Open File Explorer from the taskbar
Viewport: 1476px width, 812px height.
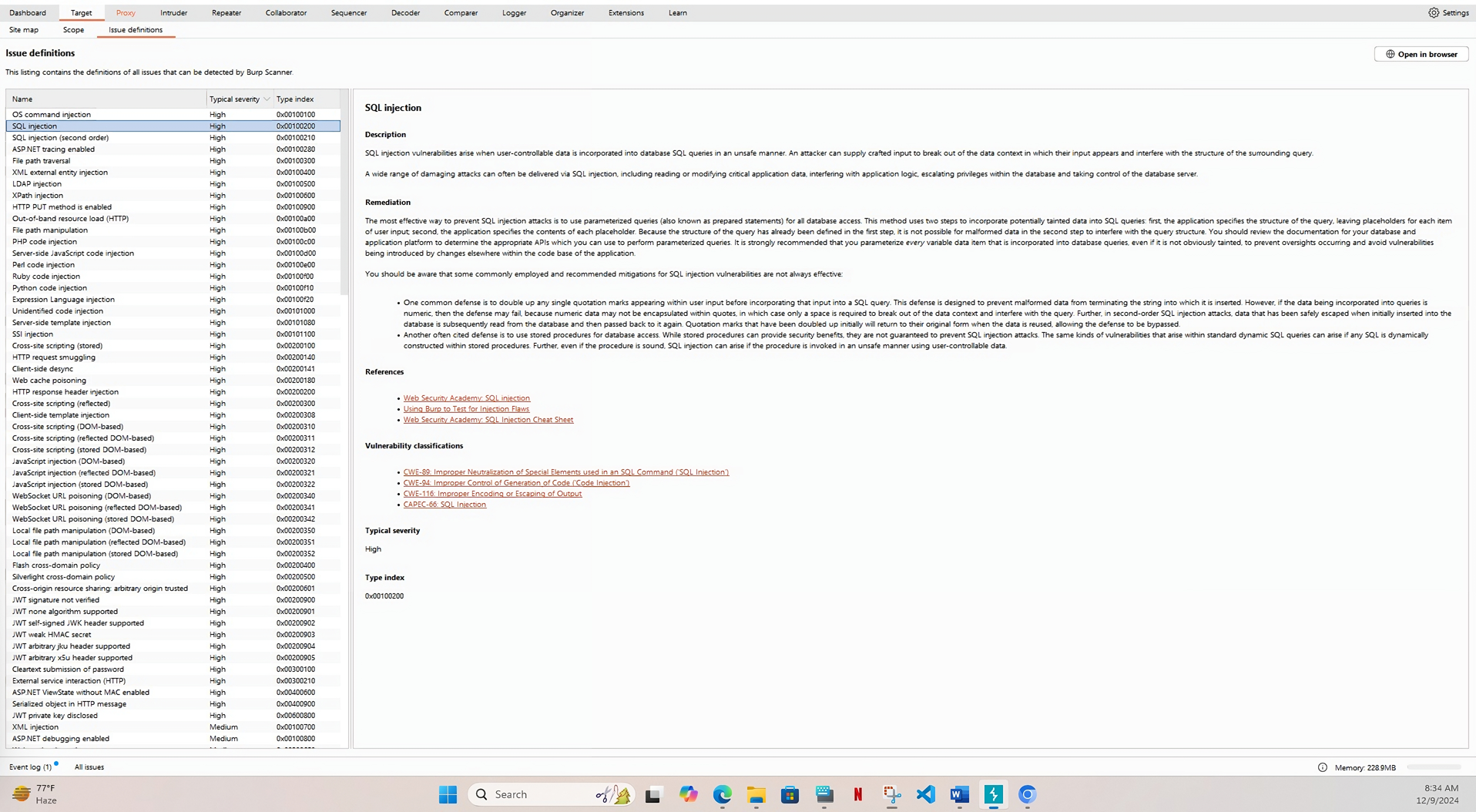(756, 794)
